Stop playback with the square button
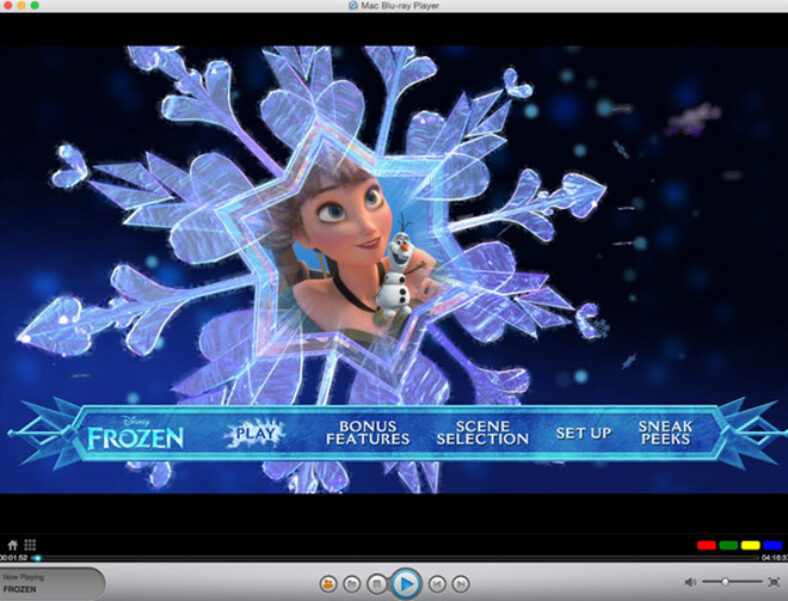788x601 pixels. click(x=376, y=584)
